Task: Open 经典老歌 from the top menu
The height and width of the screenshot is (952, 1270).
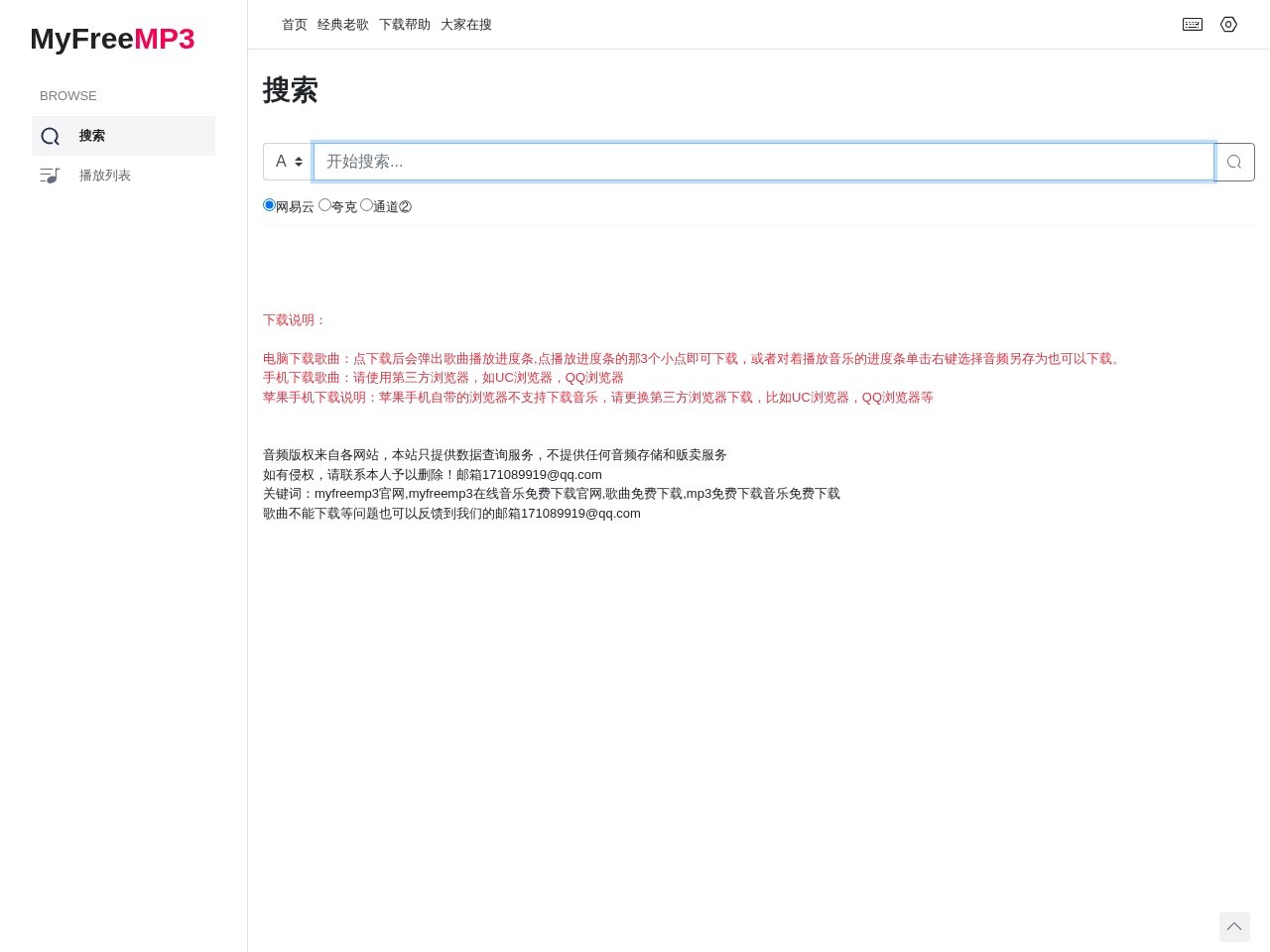Action: pos(343,25)
